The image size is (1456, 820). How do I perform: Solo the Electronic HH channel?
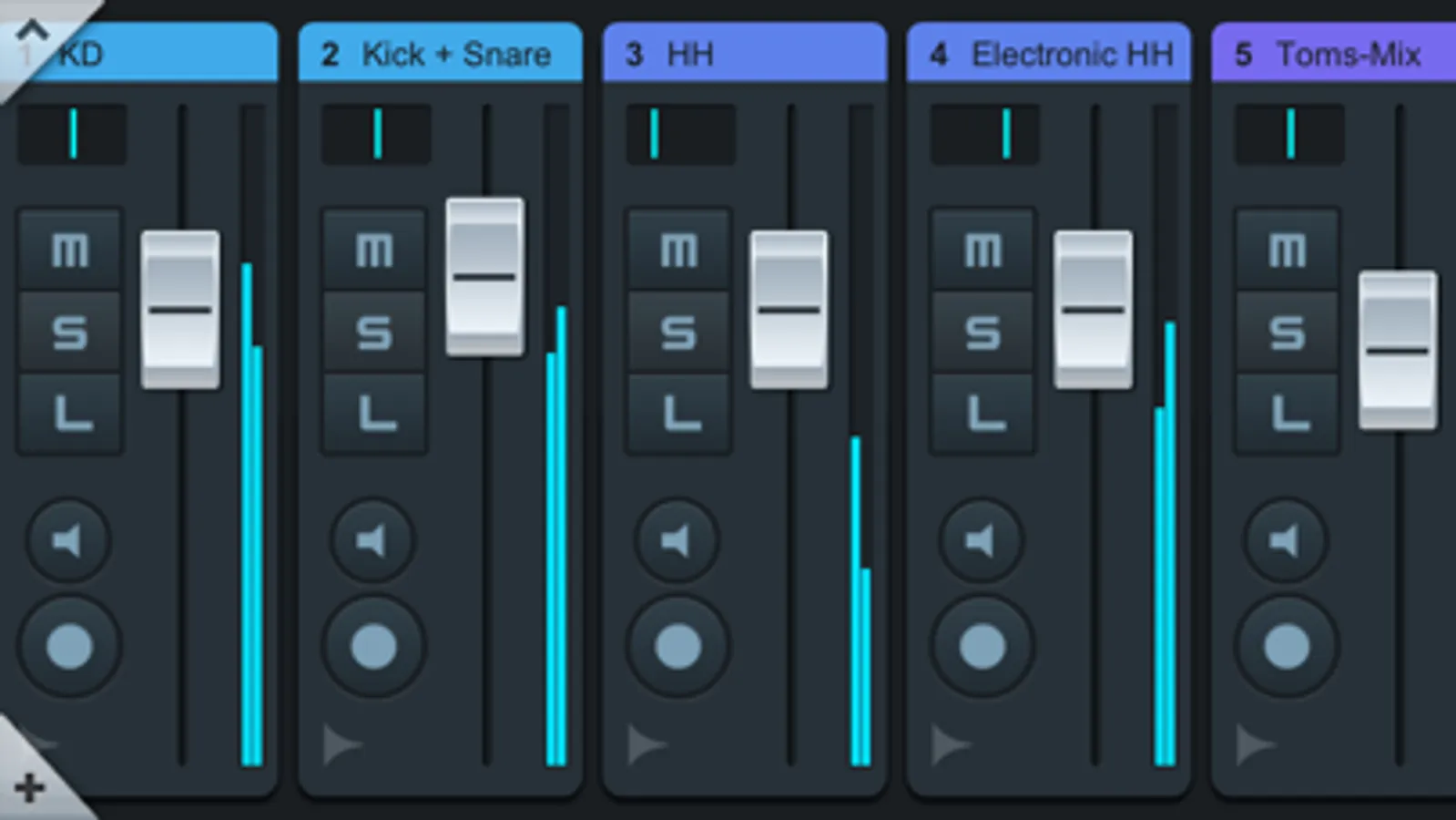pyautogui.click(x=983, y=332)
